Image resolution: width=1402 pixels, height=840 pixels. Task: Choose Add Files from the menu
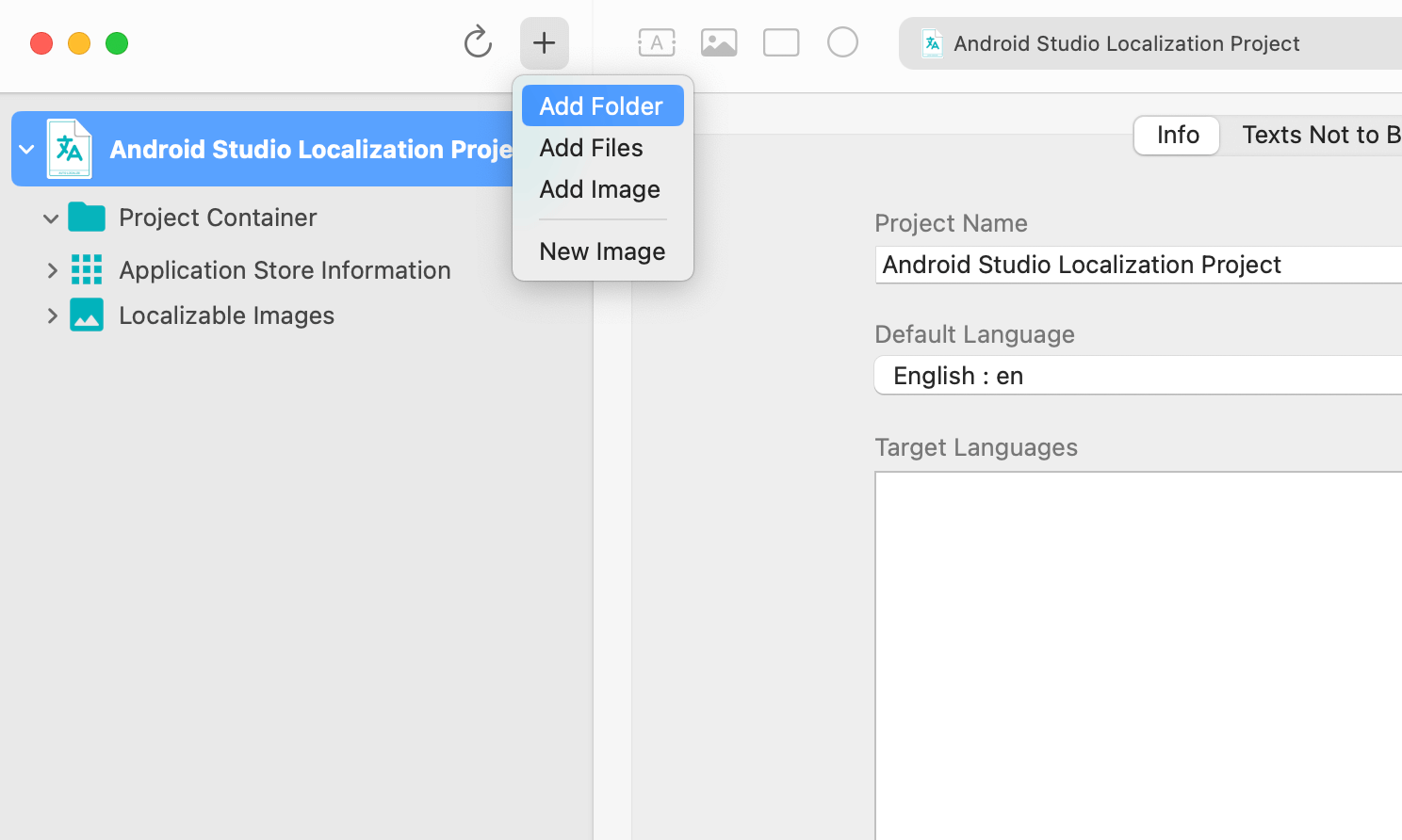pyautogui.click(x=603, y=148)
